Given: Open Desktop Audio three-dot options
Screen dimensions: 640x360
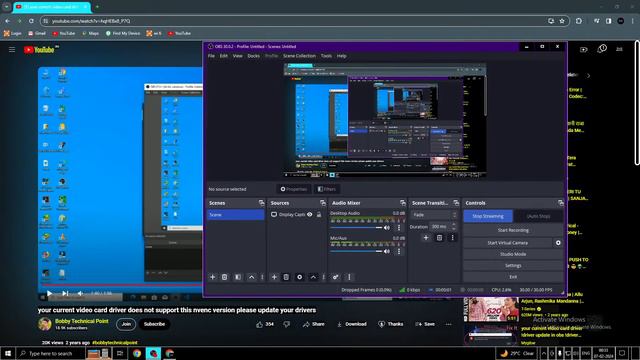Looking at the screenshot, I should click(399, 228).
